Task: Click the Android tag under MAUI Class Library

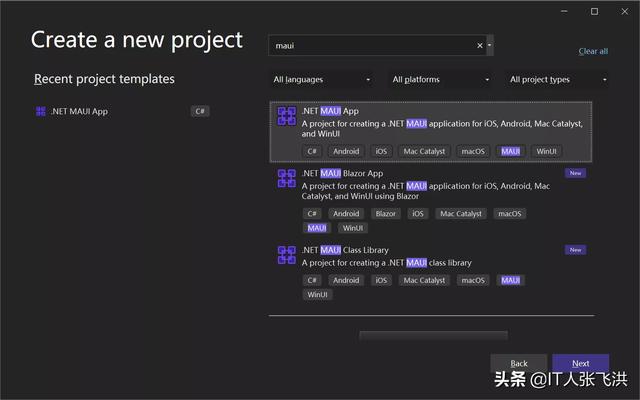Action: point(346,280)
